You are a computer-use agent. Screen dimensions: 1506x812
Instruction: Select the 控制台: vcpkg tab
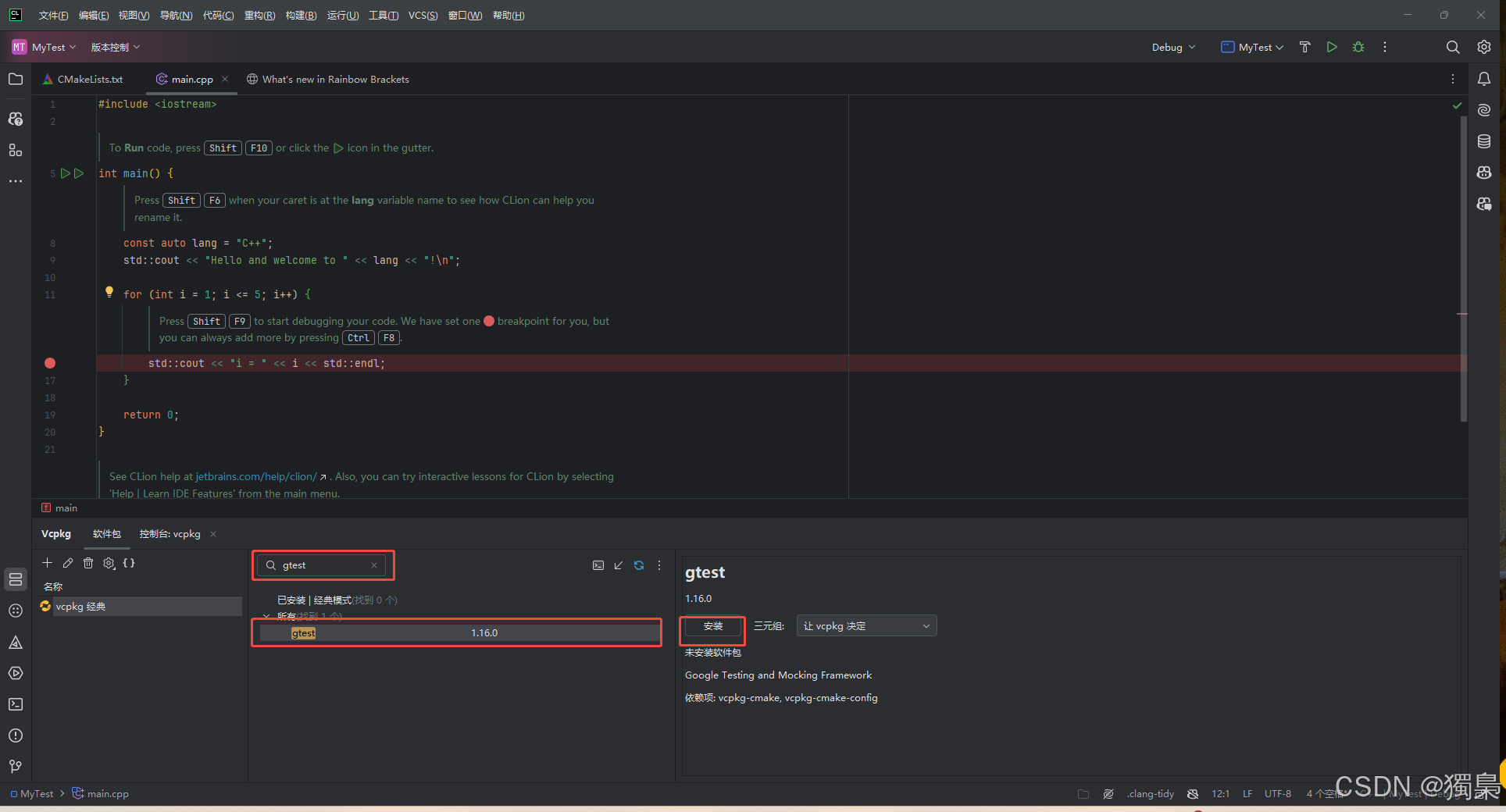click(170, 534)
